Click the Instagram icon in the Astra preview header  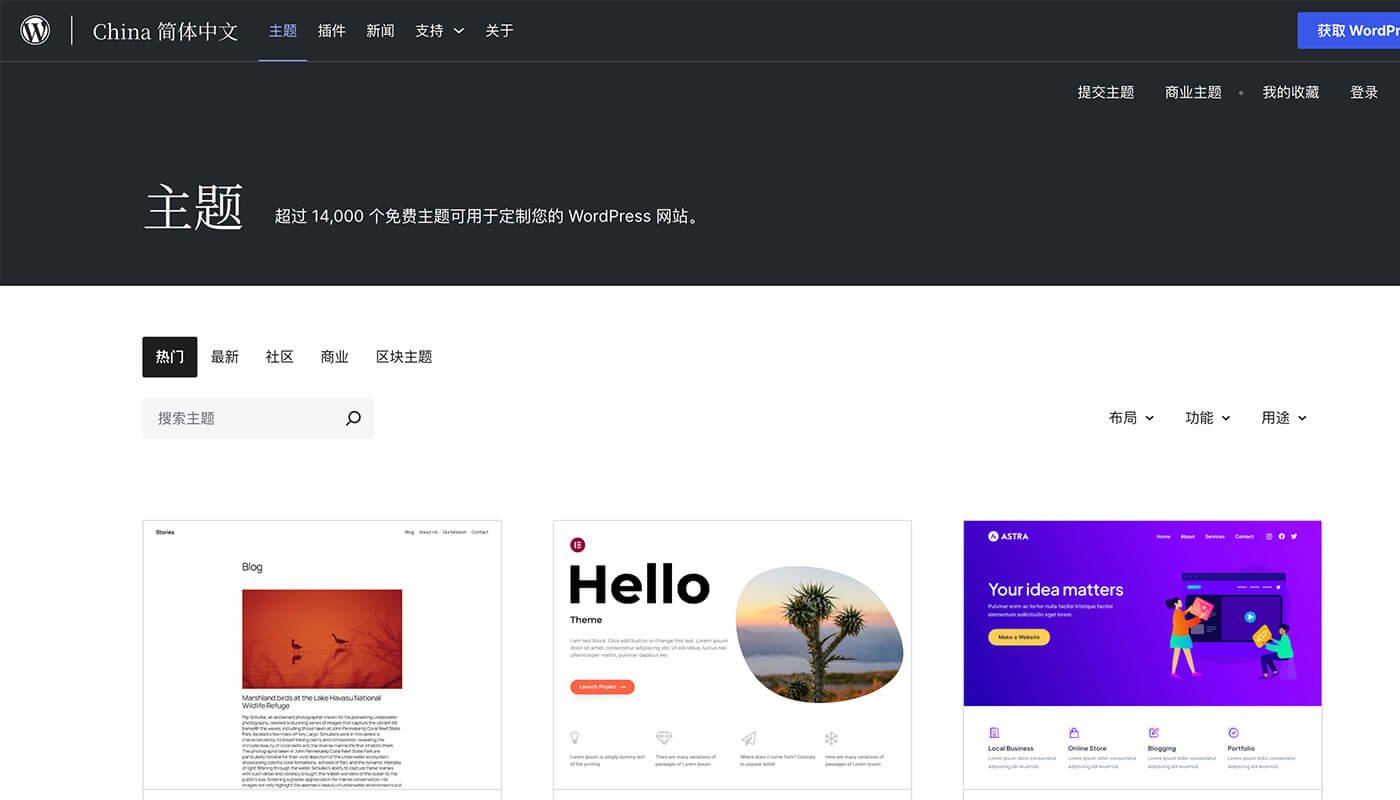1268,536
